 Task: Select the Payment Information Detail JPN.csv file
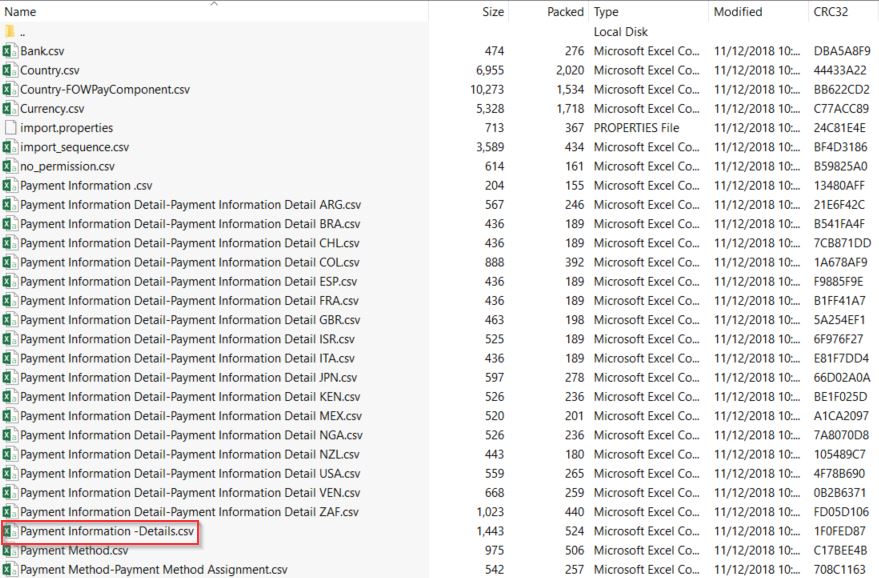(188, 377)
